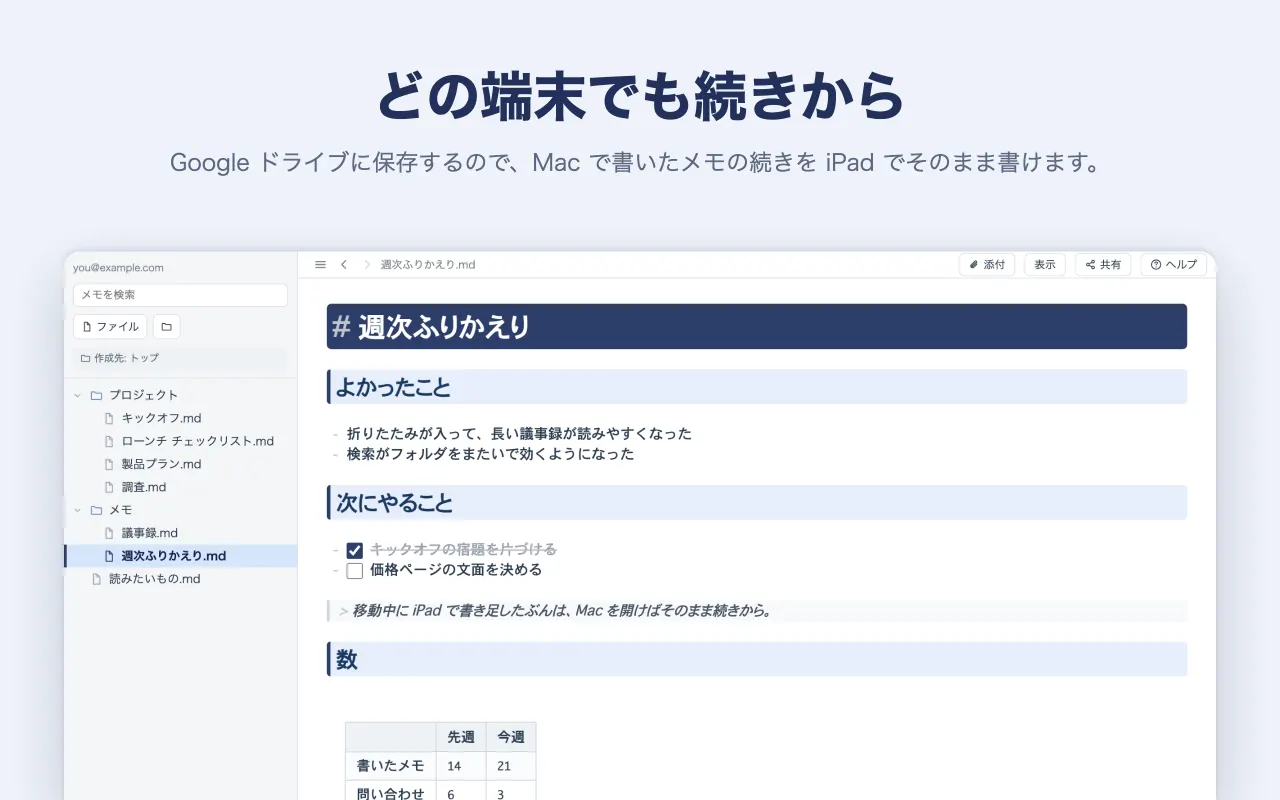Select the プロジェクト folder
The width and height of the screenshot is (1280, 800).
[x=181, y=395]
